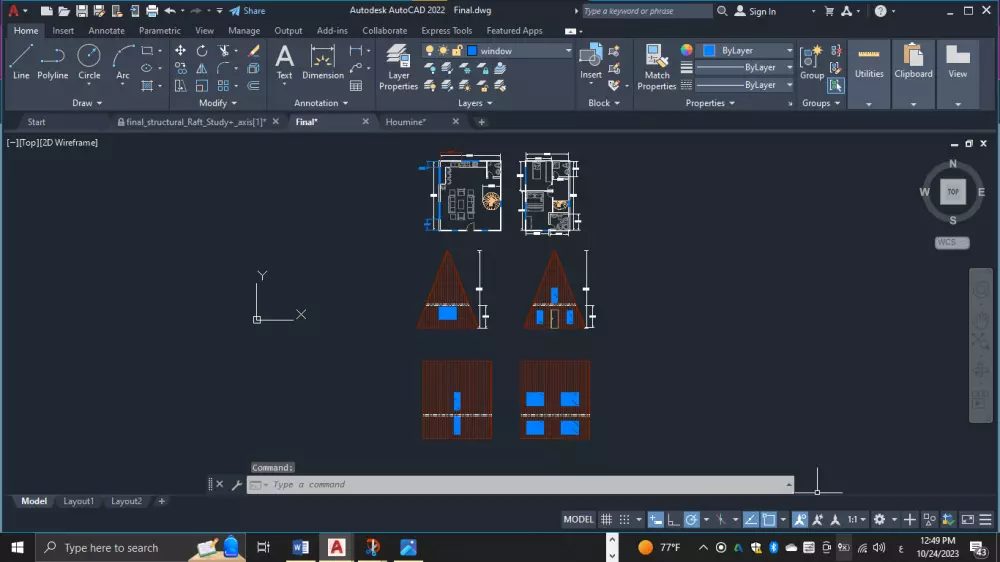
Task: Select the Polyline tool
Action: pyautogui.click(x=52, y=61)
